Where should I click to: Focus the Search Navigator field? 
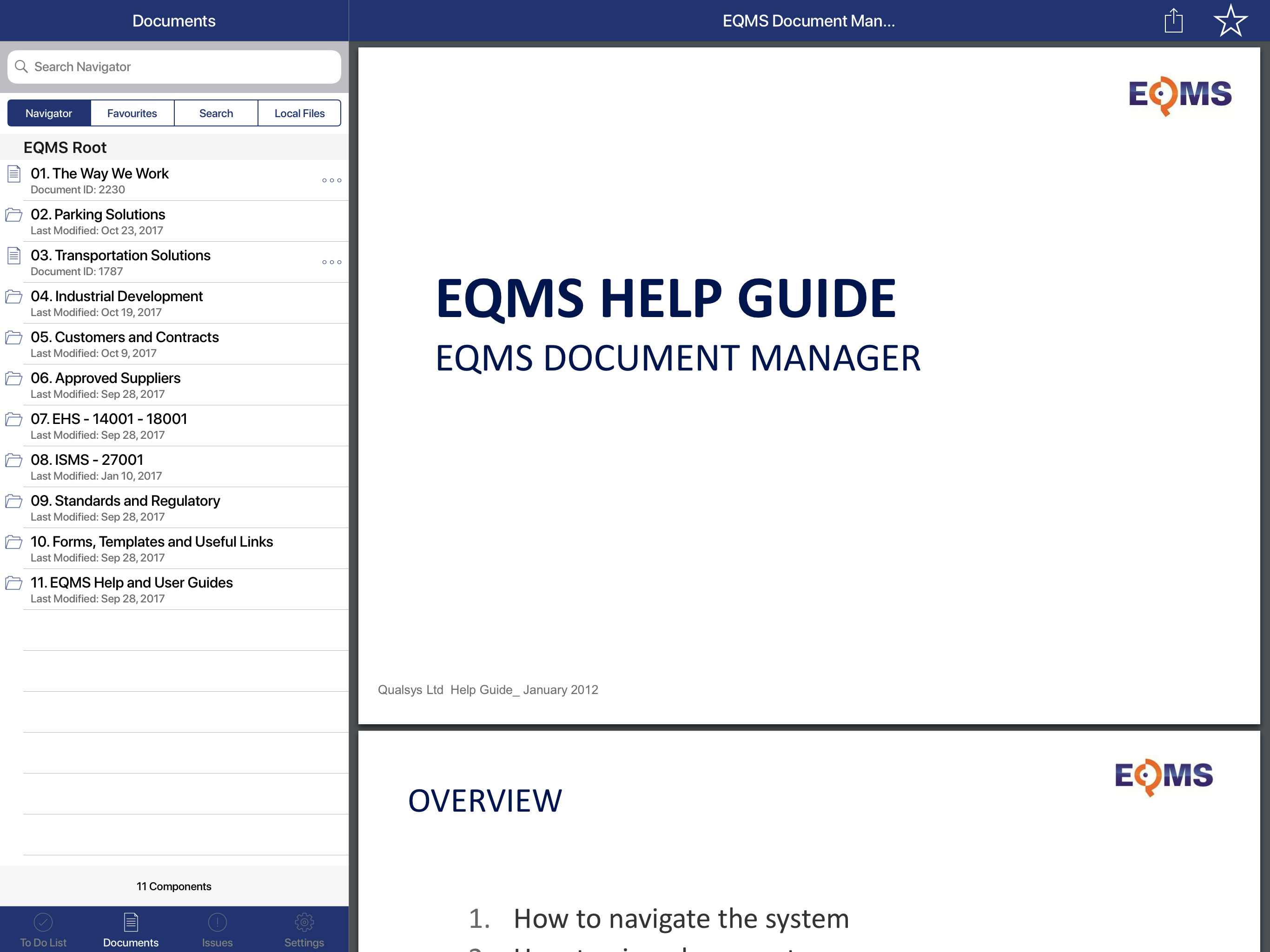(174, 66)
